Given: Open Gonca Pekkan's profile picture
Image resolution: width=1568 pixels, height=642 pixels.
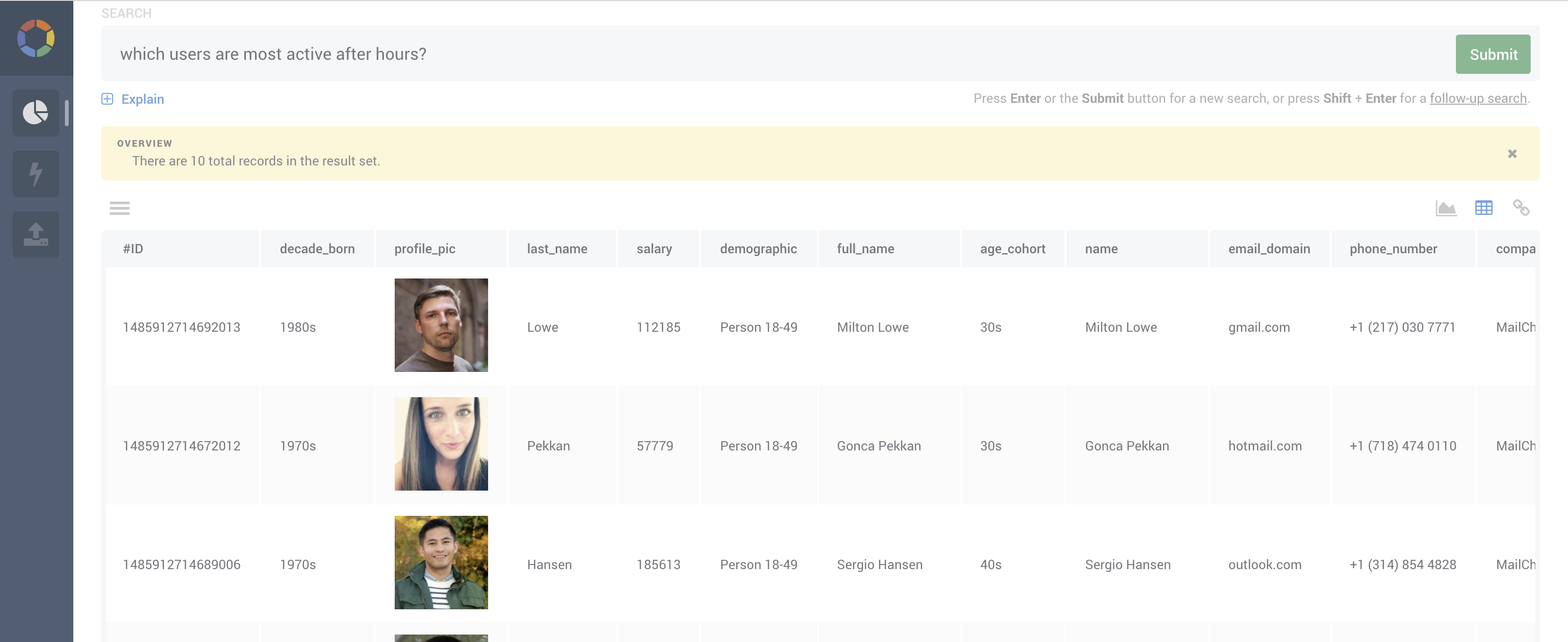Looking at the screenshot, I should [x=441, y=444].
